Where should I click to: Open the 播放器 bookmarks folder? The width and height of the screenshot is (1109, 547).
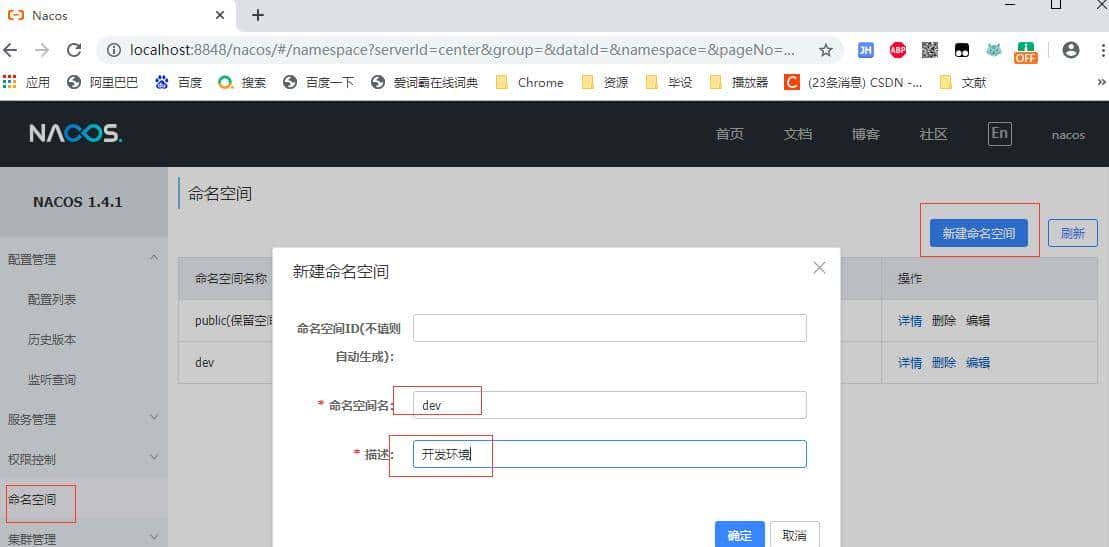click(x=739, y=83)
